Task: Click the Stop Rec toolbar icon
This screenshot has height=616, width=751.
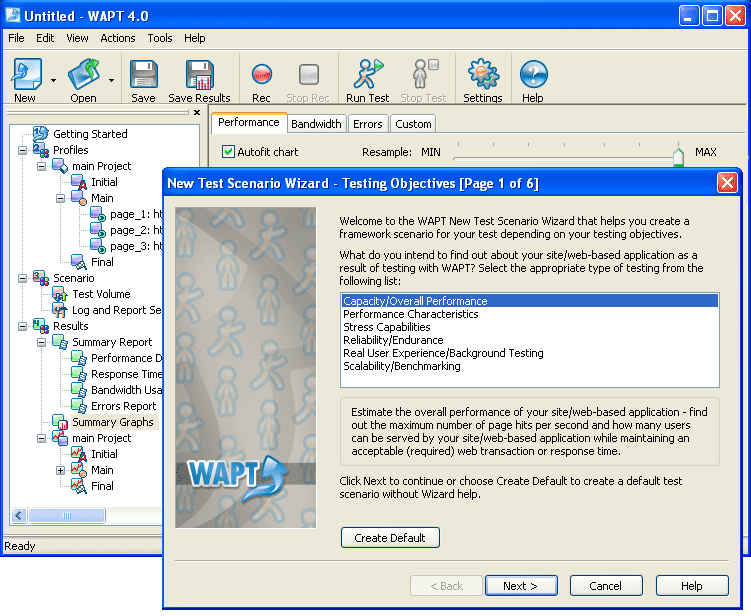Action: tap(308, 74)
